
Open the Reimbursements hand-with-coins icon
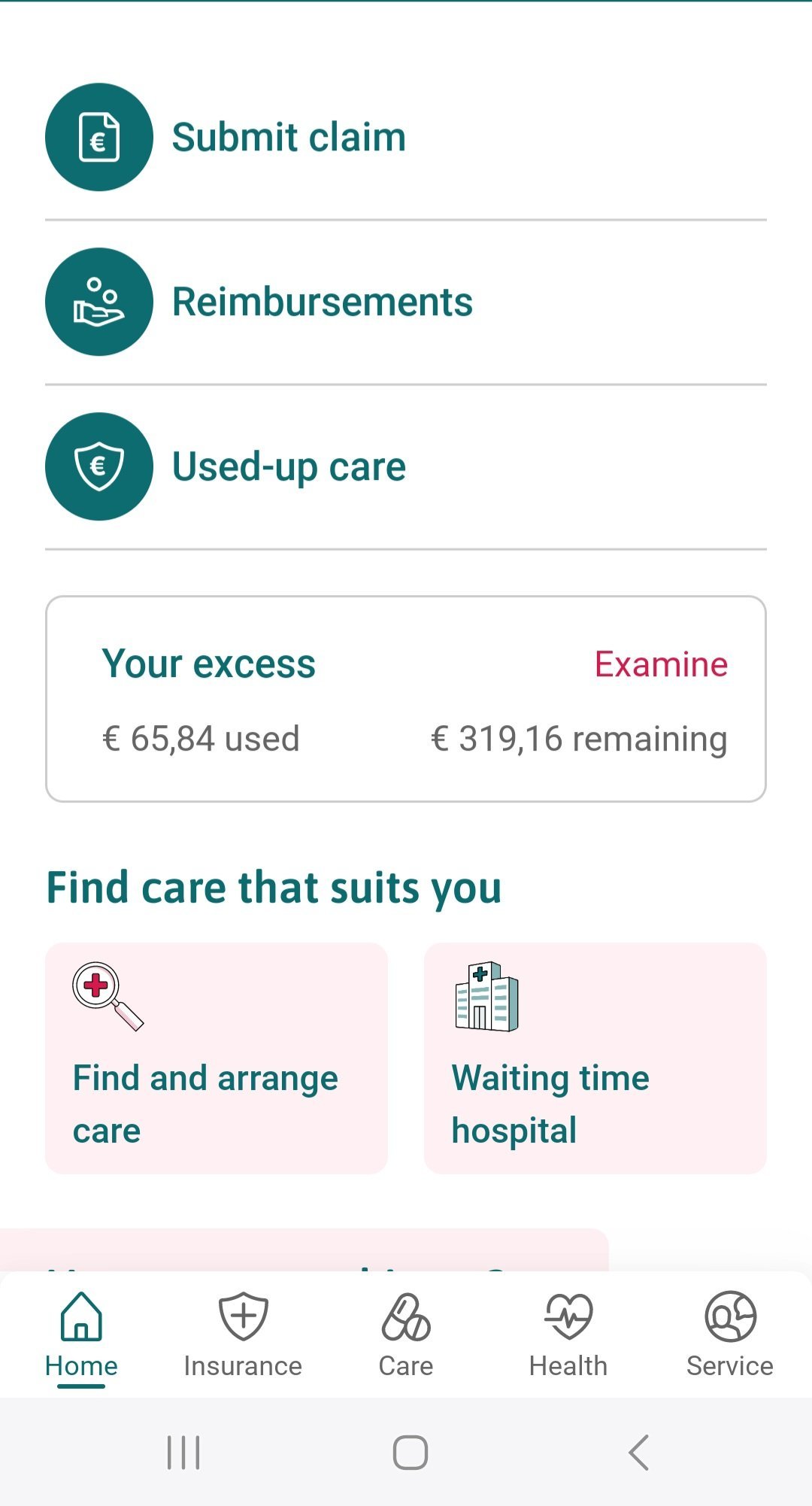coord(99,302)
